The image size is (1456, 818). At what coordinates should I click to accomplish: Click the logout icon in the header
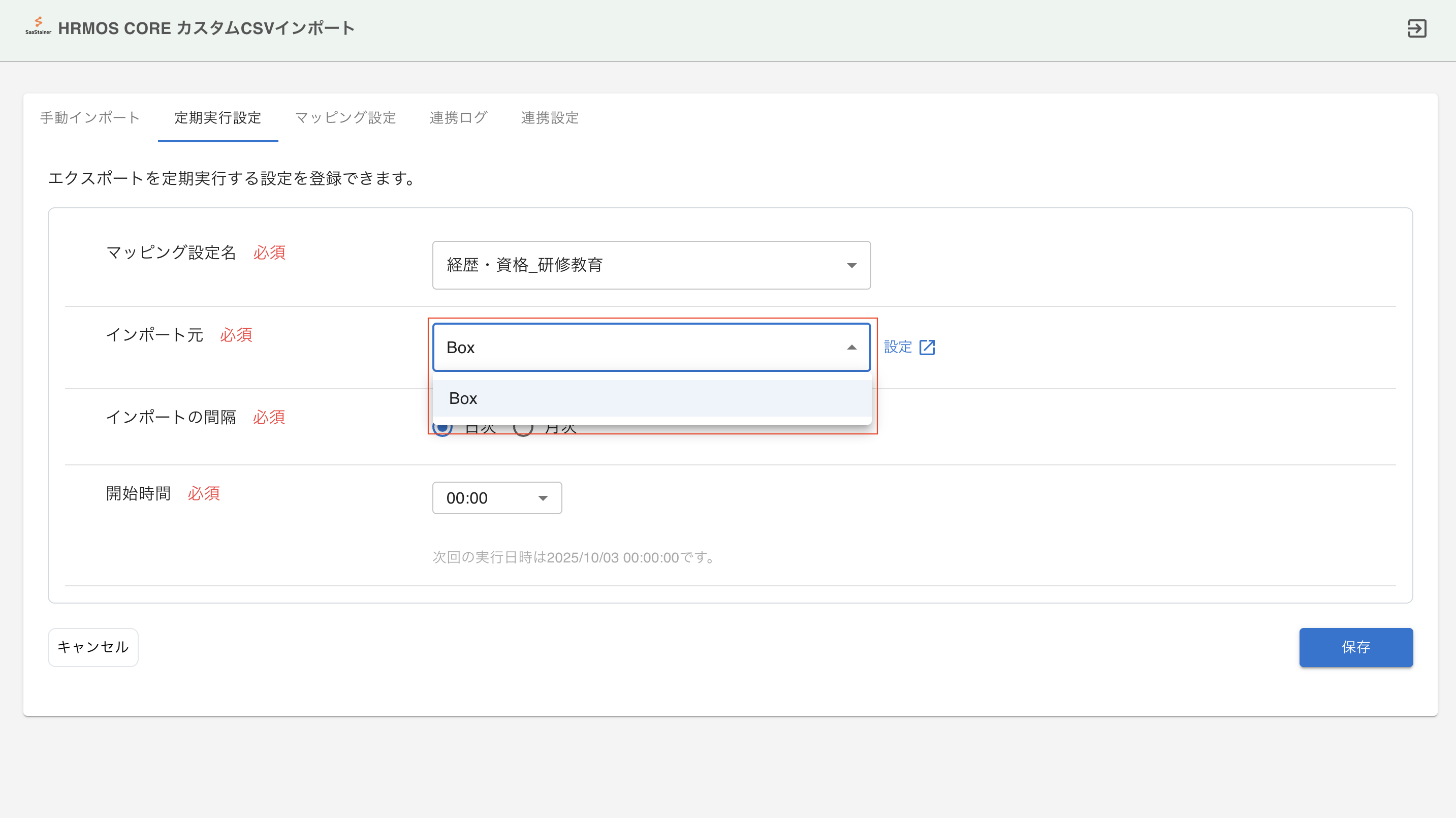[1416, 28]
